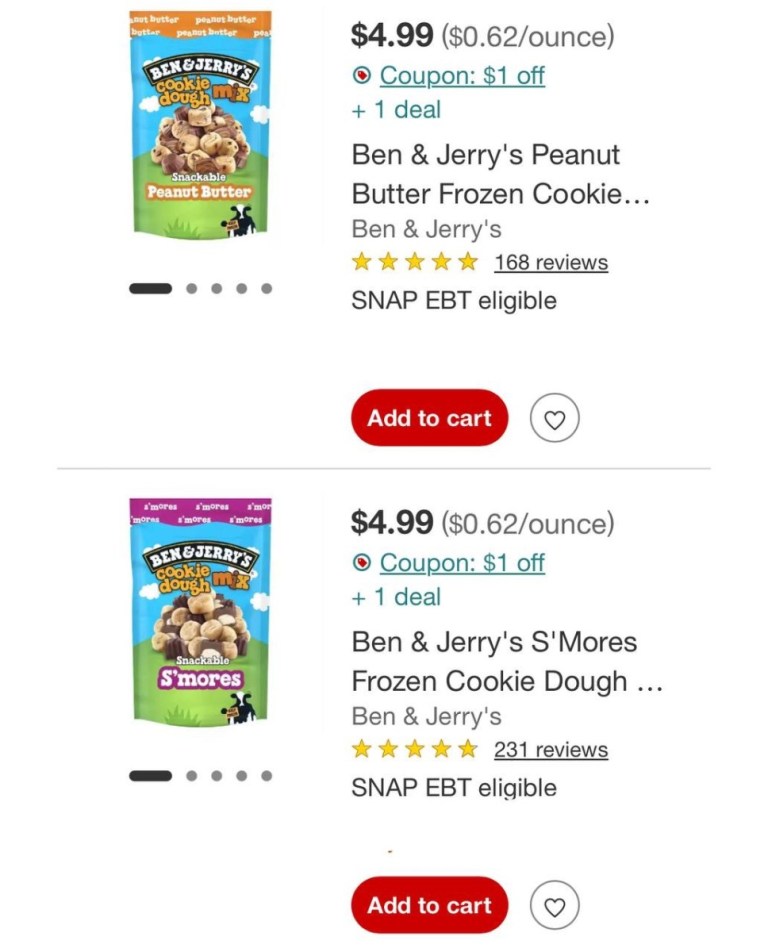Click the star rating for Peanut Butter product
This screenshot has width=768, height=952.
(x=415, y=262)
